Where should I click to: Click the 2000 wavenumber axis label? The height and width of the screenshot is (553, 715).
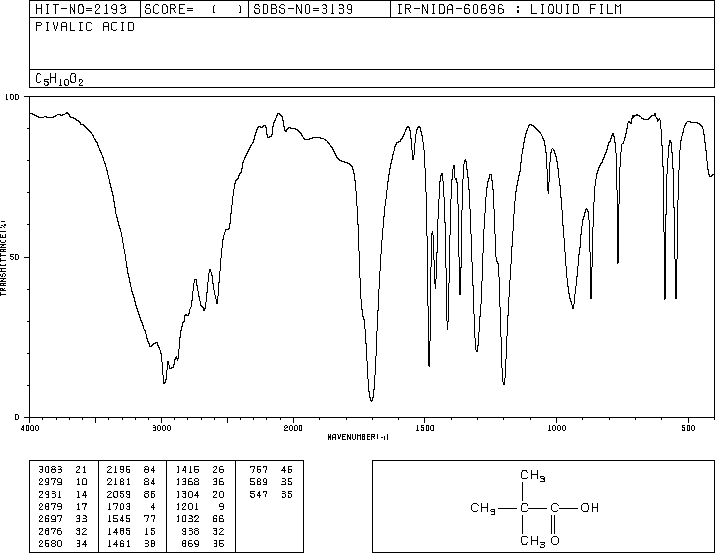[x=293, y=428]
